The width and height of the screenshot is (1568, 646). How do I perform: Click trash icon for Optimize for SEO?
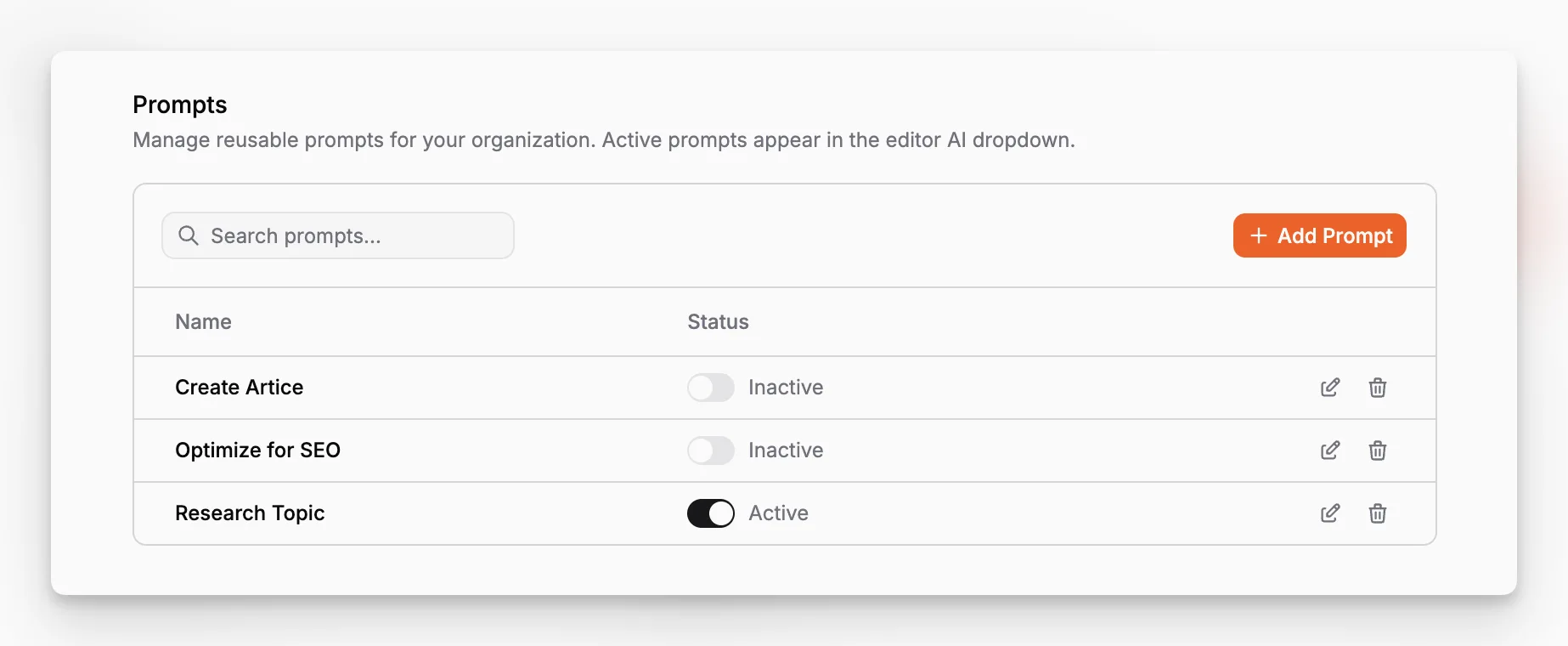tap(1378, 450)
